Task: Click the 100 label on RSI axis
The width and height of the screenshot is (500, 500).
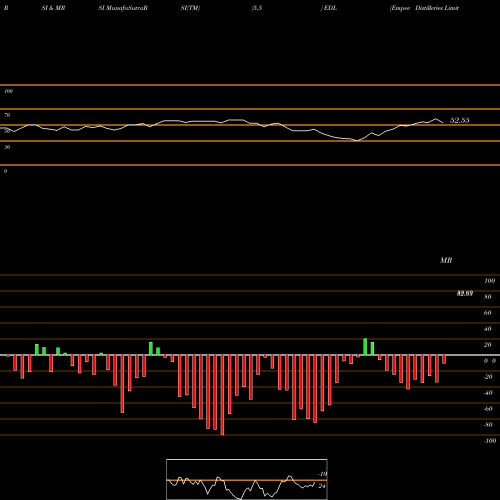Action: click(x=9, y=91)
